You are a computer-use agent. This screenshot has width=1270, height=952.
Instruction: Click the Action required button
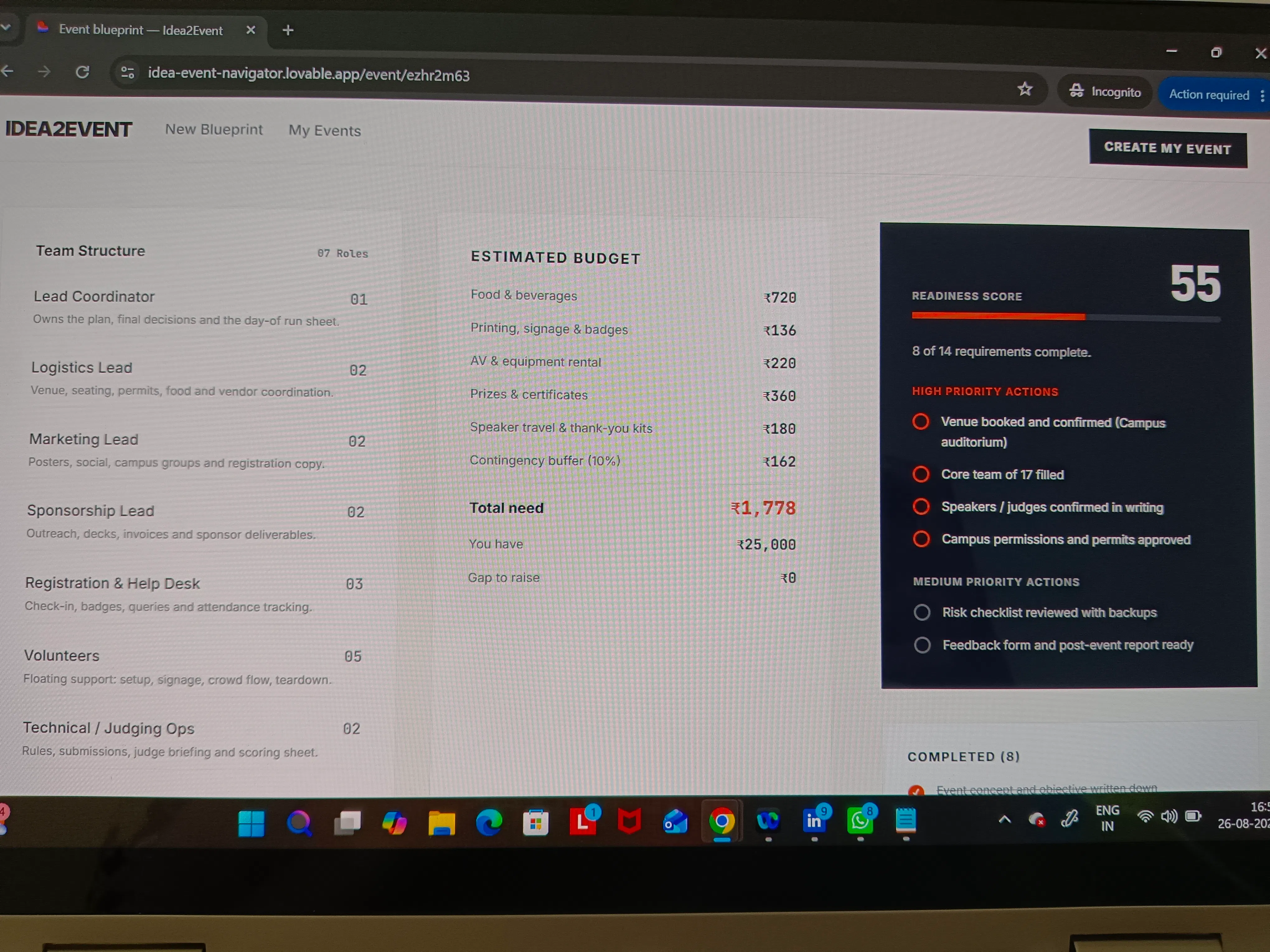[x=1209, y=95]
